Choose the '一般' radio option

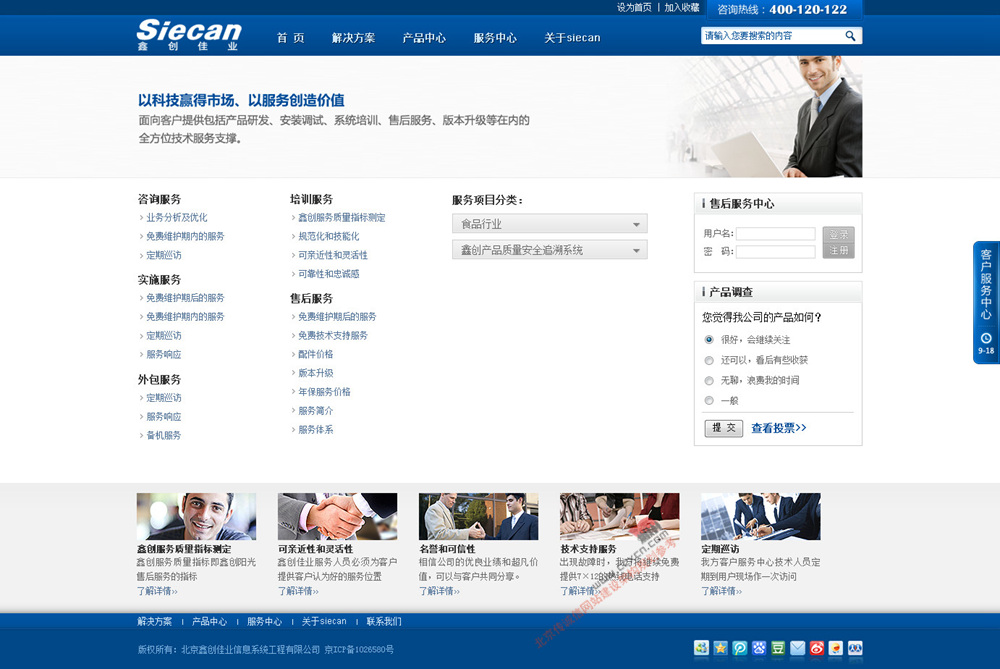point(709,401)
